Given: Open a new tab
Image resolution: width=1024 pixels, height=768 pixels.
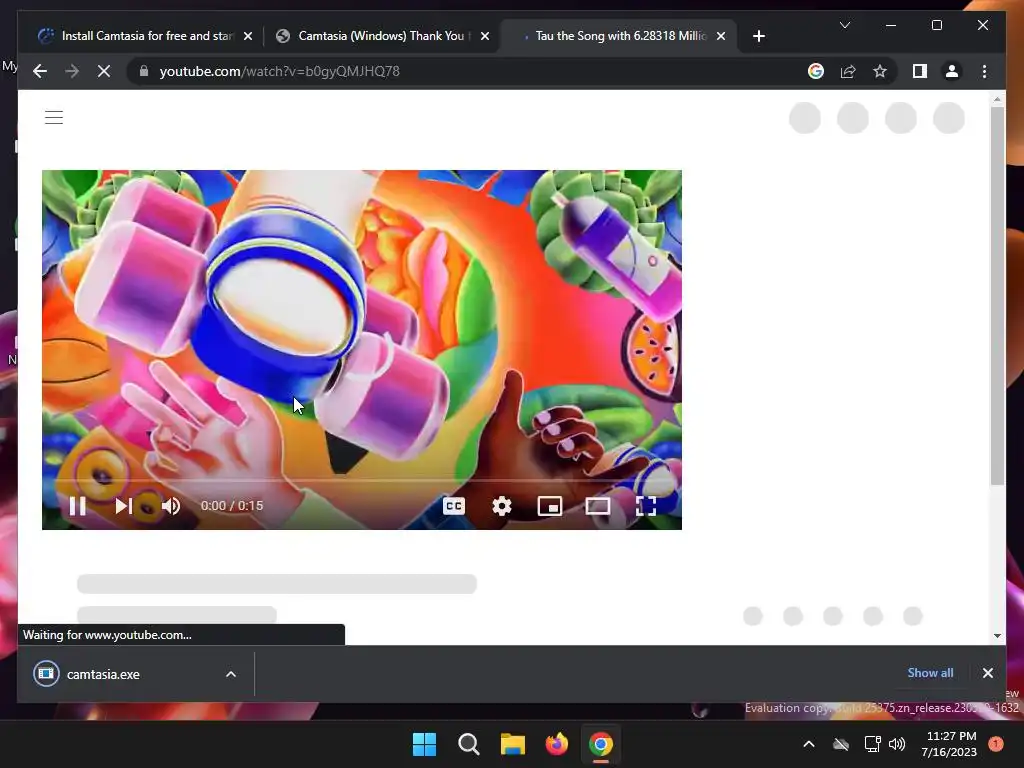Looking at the screenshot, I should 758,36.
